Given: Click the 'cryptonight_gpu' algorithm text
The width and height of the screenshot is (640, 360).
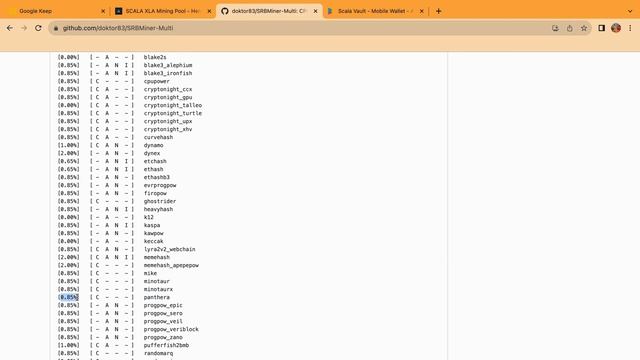Looking at the screenshot, I should (168, 97).
